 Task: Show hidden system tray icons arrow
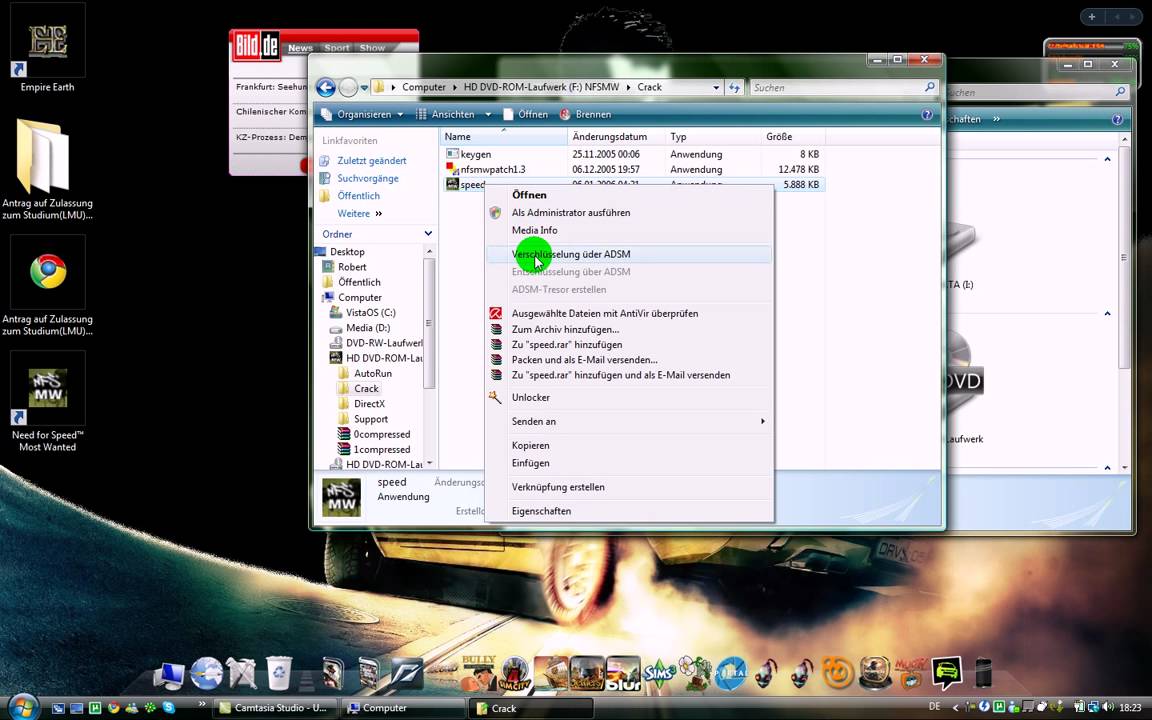coord(957,707)
